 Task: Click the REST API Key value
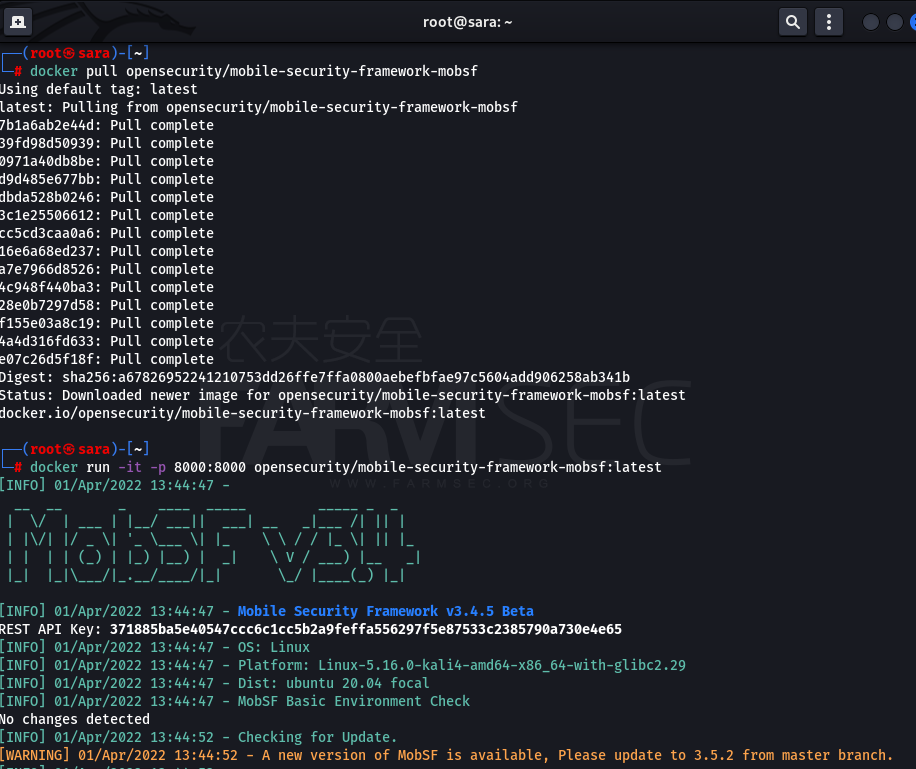pyautogui.click(x=366, y=629)
